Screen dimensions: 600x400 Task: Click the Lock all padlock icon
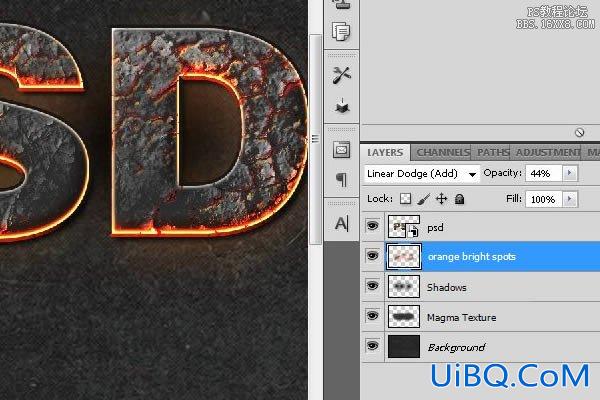[x=460, y=199]
